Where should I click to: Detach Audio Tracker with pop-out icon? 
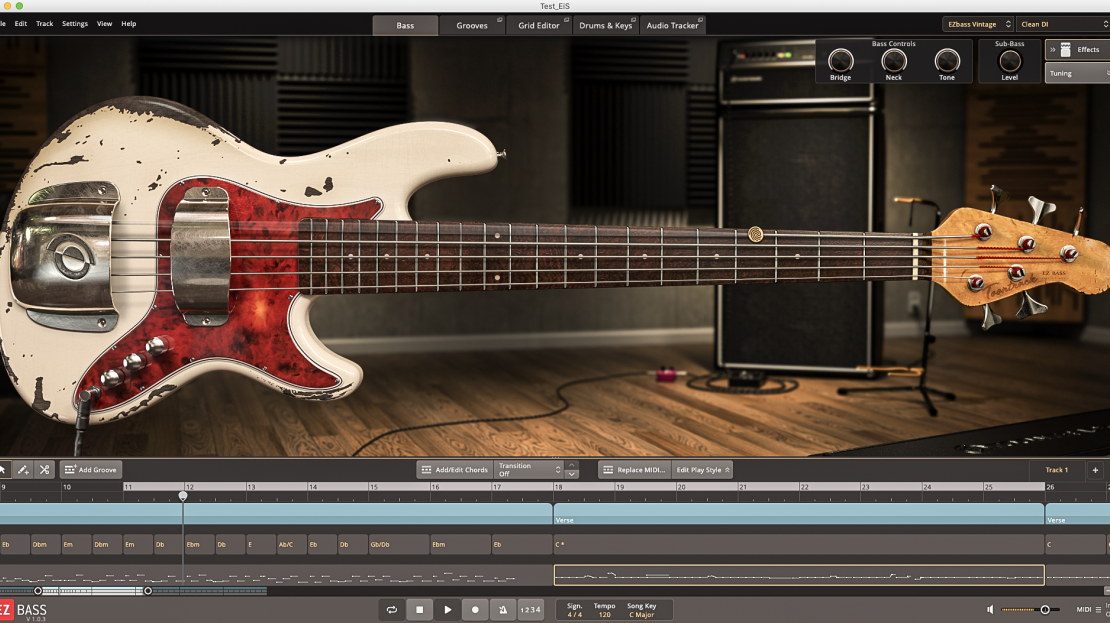tap(700, 20)
